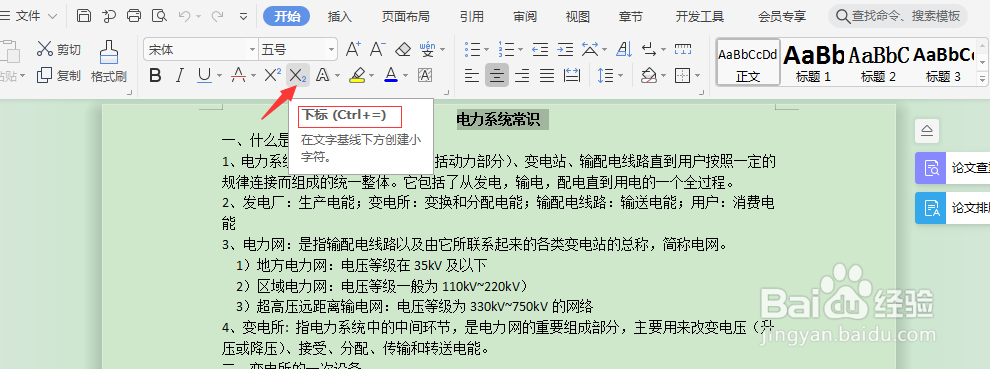Click the Print icon in quick access bar

coord(134,16)
